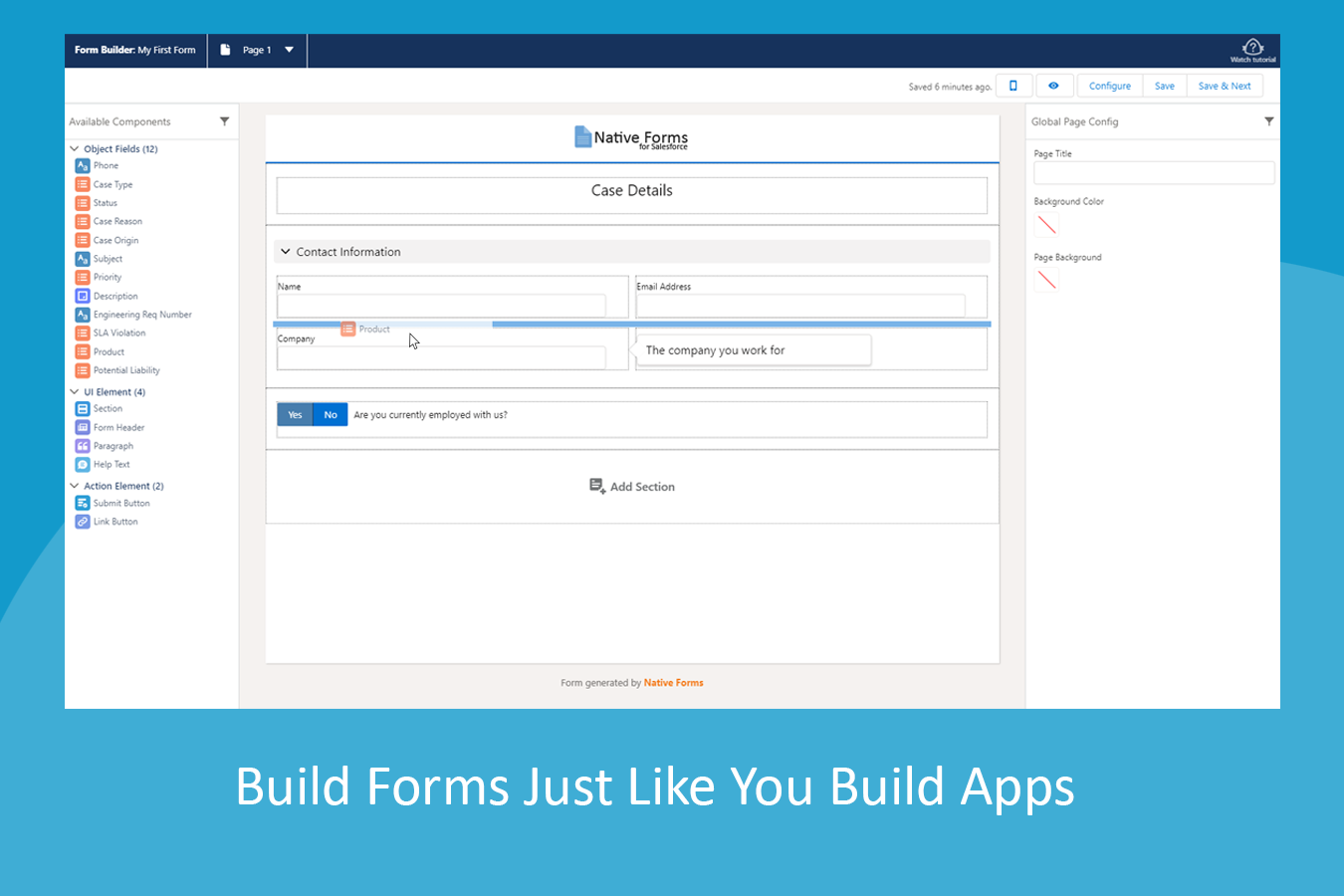Image resolution: width=1344 pixels, height=896 pixels.
Task: Select 'Case Reason' text
Action: (117, 221)
